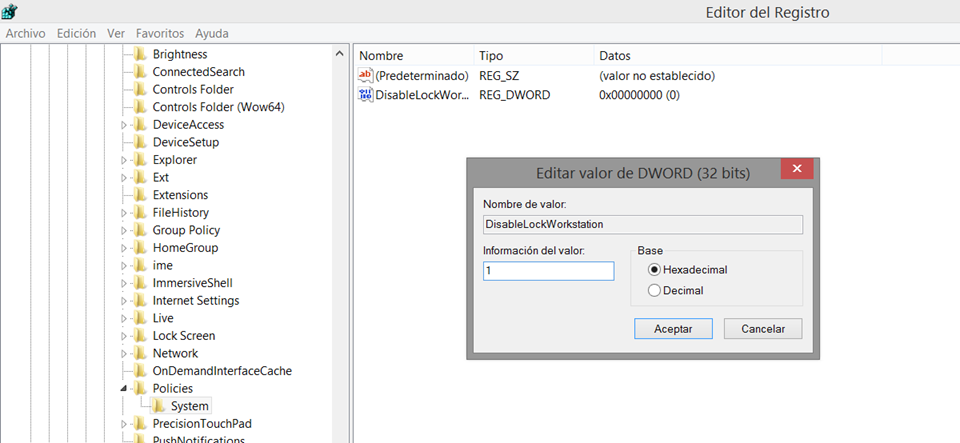Image resolution: width=960 pixels, height=443 pixels.
Task: Click the REG_SZ type cell
Action: [499, 76]
